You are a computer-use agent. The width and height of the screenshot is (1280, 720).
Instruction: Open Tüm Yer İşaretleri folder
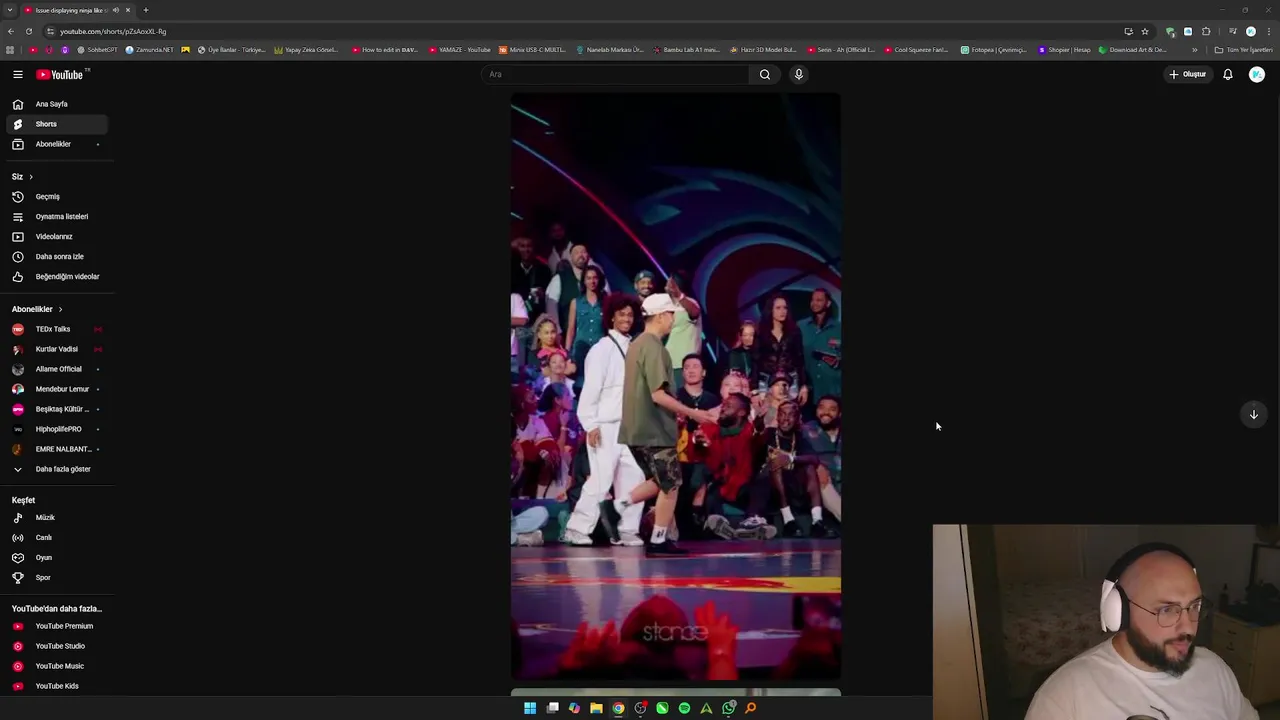[1244, 50]
